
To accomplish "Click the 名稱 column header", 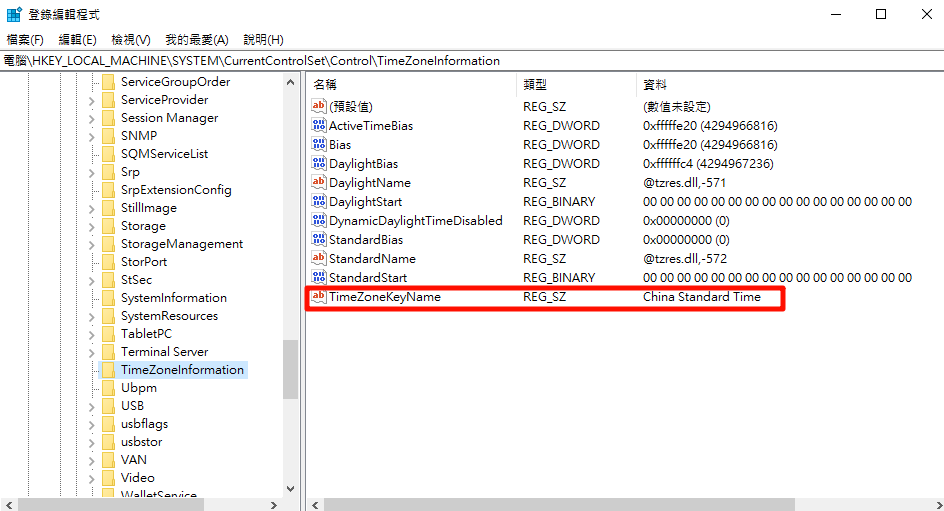I will point(326,85).
